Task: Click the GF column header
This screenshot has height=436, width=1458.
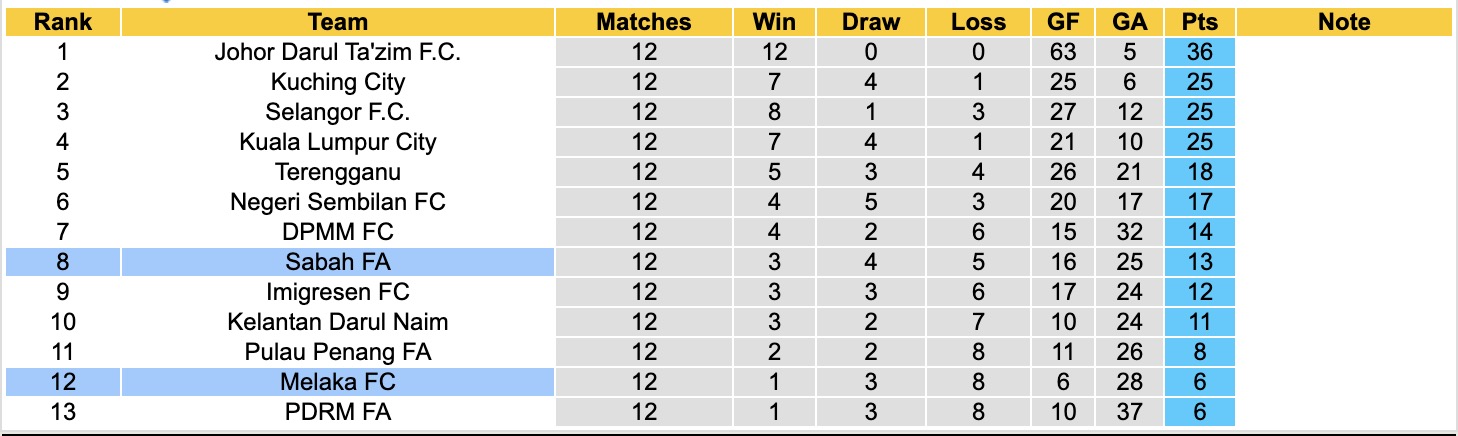Action: 1062,22
